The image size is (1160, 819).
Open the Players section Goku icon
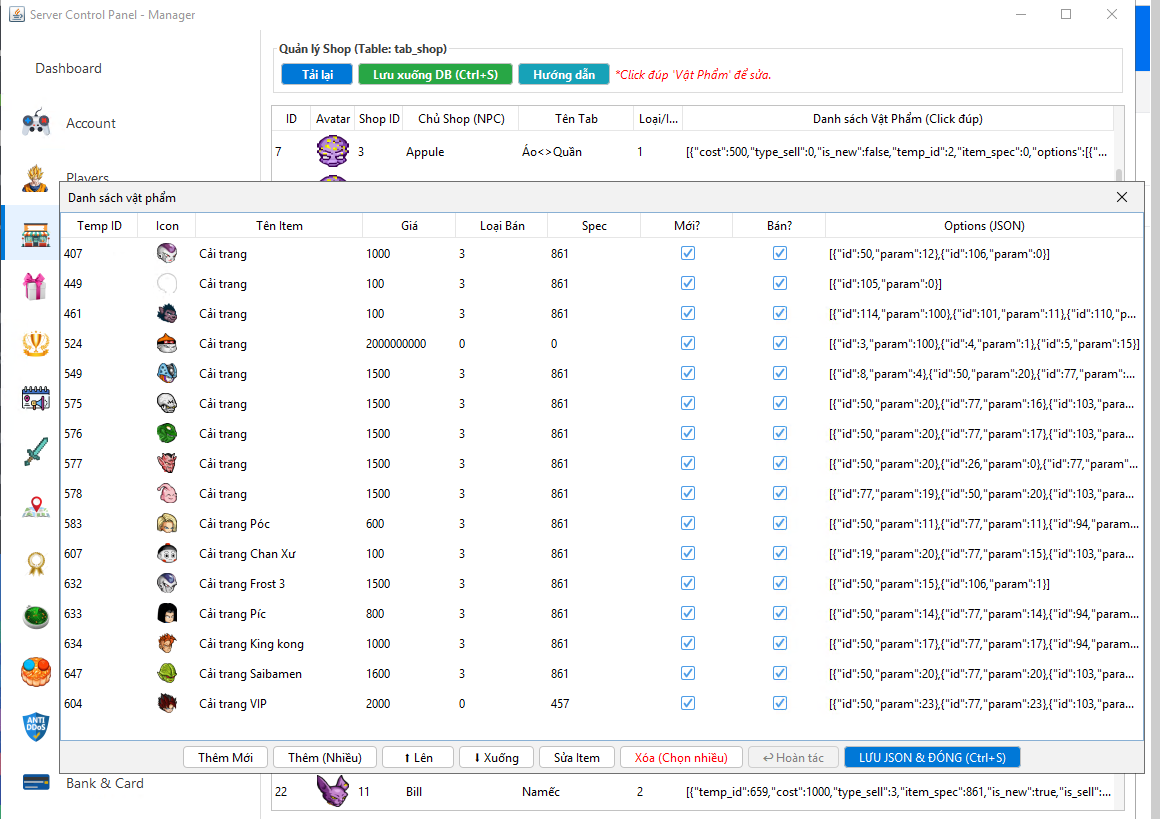[36, 178]
